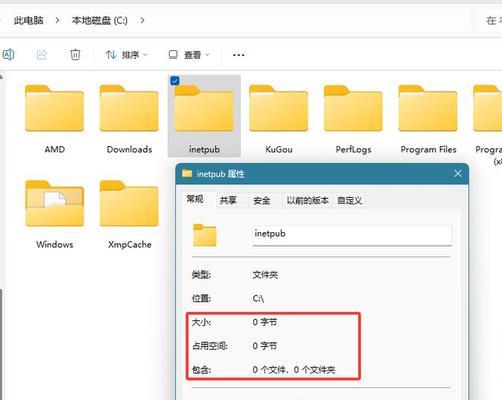Screen dimensions: 502x400
Task: Select the Windows folder icon
Action: pos(55,203)
